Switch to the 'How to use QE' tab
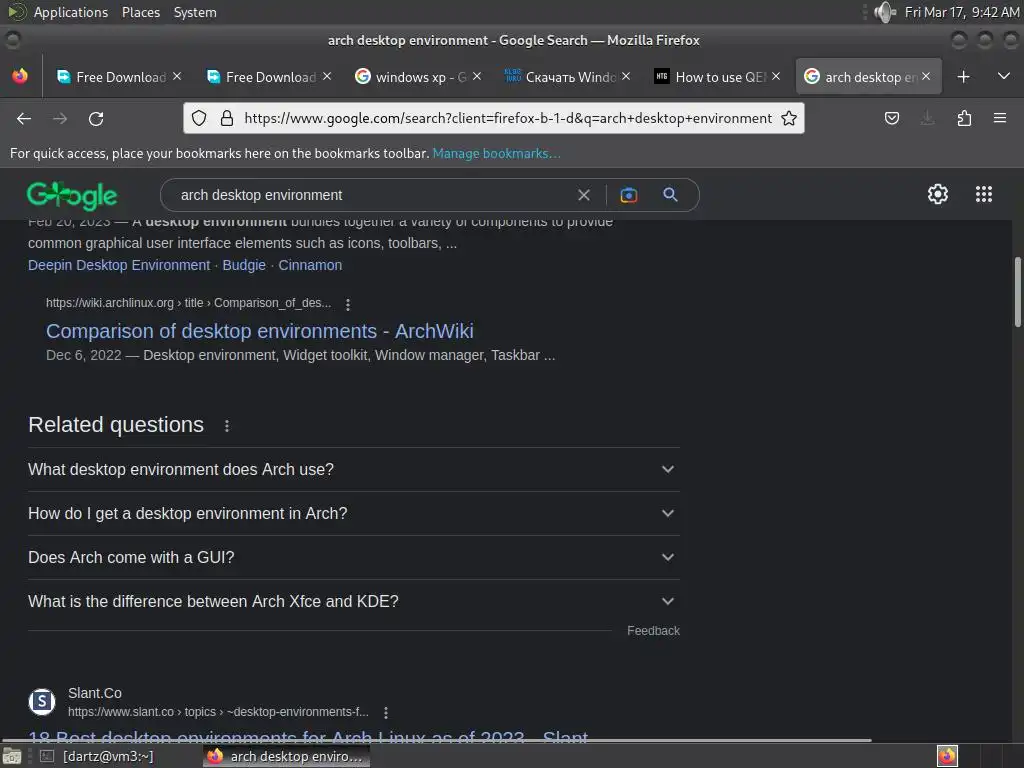The width and height of the screenshot is (1024, 768). click(717, 77)
